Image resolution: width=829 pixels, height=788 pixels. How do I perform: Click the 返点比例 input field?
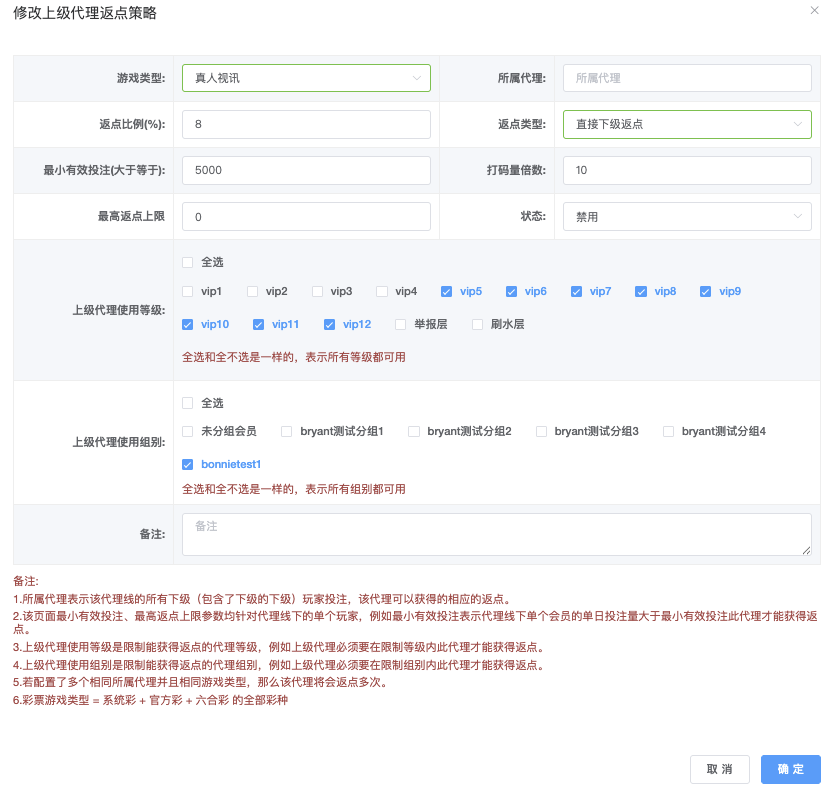coord(306,124)
